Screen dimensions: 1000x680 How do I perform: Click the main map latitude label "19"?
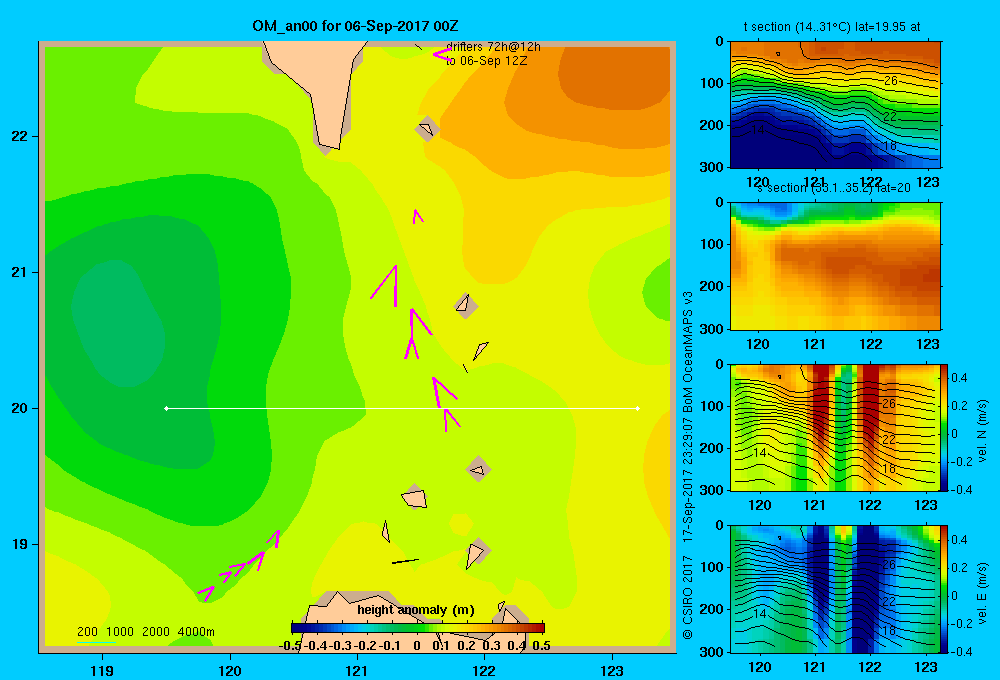tap(20, 544)
